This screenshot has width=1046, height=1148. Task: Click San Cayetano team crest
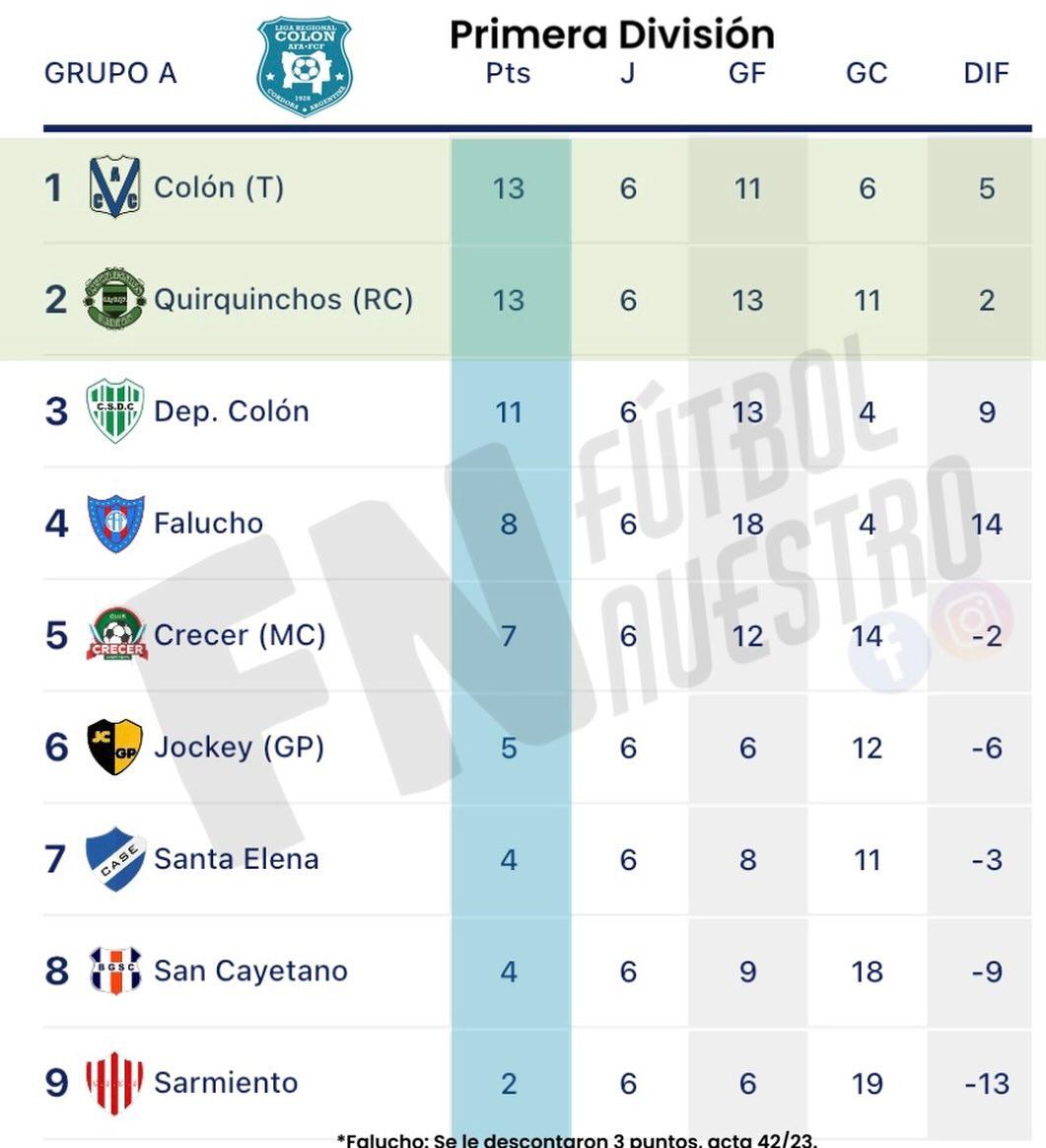115,970
